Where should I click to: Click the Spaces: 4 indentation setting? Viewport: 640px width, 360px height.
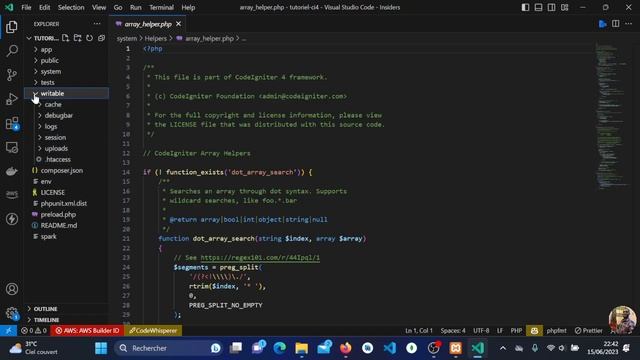pyautogui.click(x=453, y=331)
